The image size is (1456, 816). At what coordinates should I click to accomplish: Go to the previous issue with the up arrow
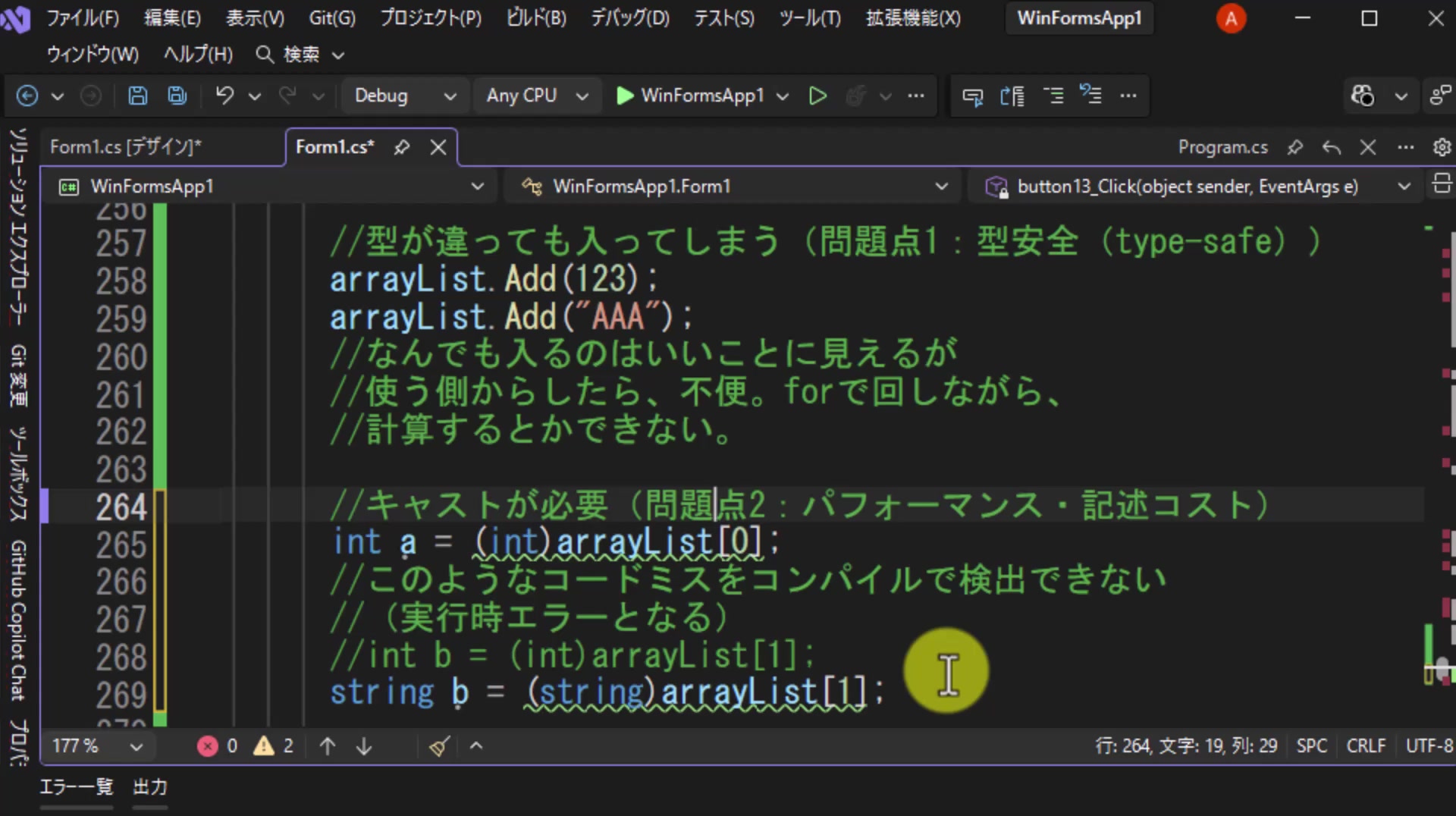pos(328,746)
